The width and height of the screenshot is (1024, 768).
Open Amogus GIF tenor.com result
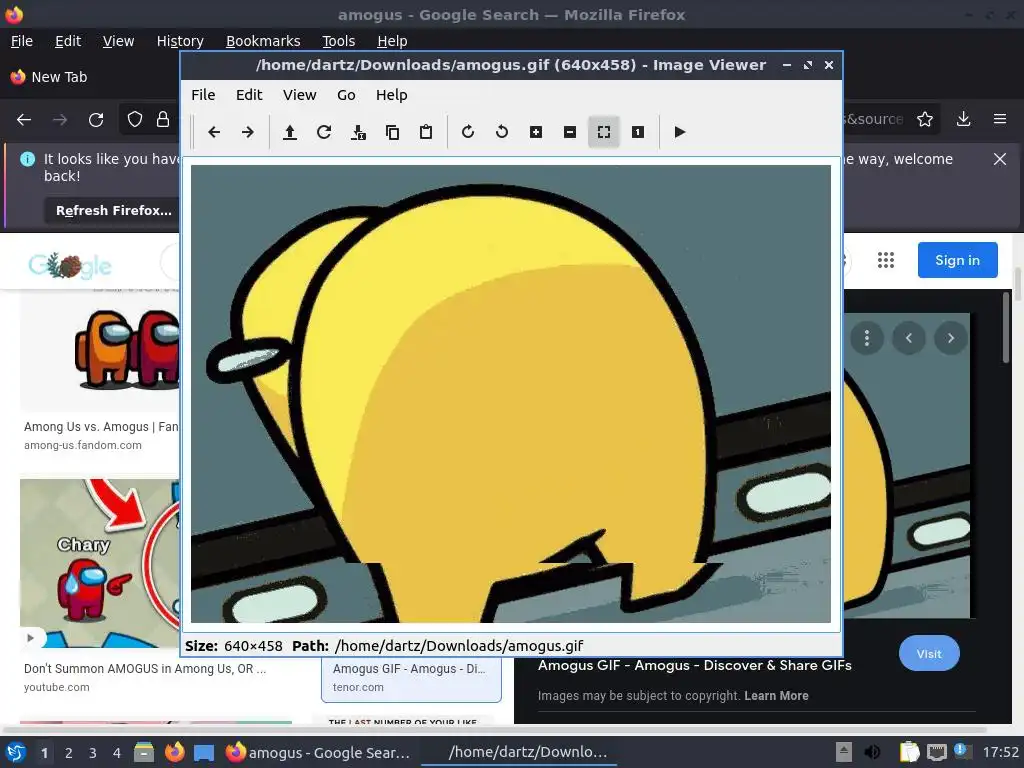(x=411, y=677)
